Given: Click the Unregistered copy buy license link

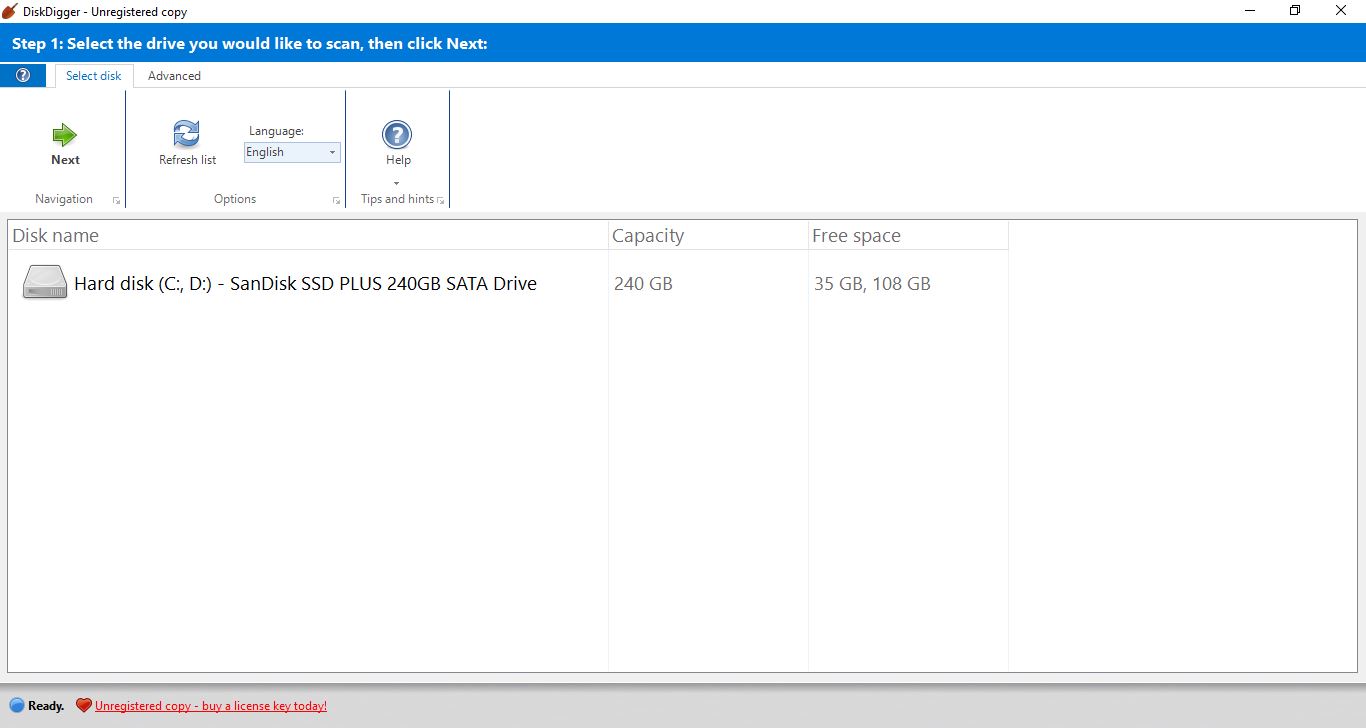Looking at the screenshot, I should point(211,706).
